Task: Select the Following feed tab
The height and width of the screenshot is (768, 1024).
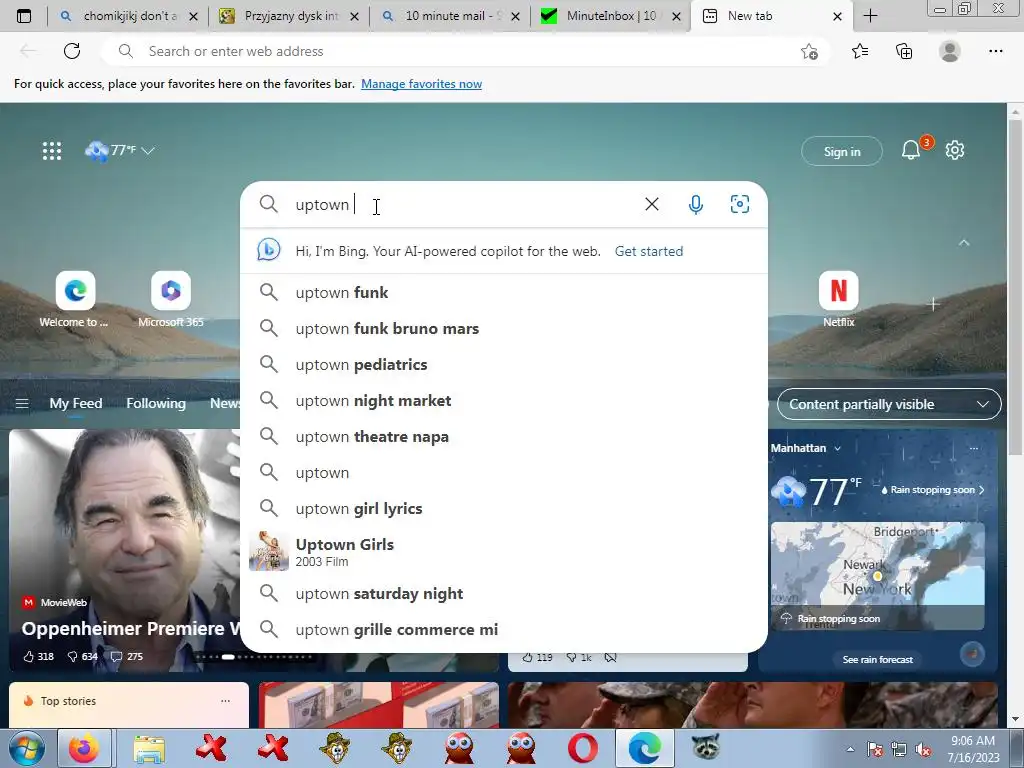Action: 155,404
